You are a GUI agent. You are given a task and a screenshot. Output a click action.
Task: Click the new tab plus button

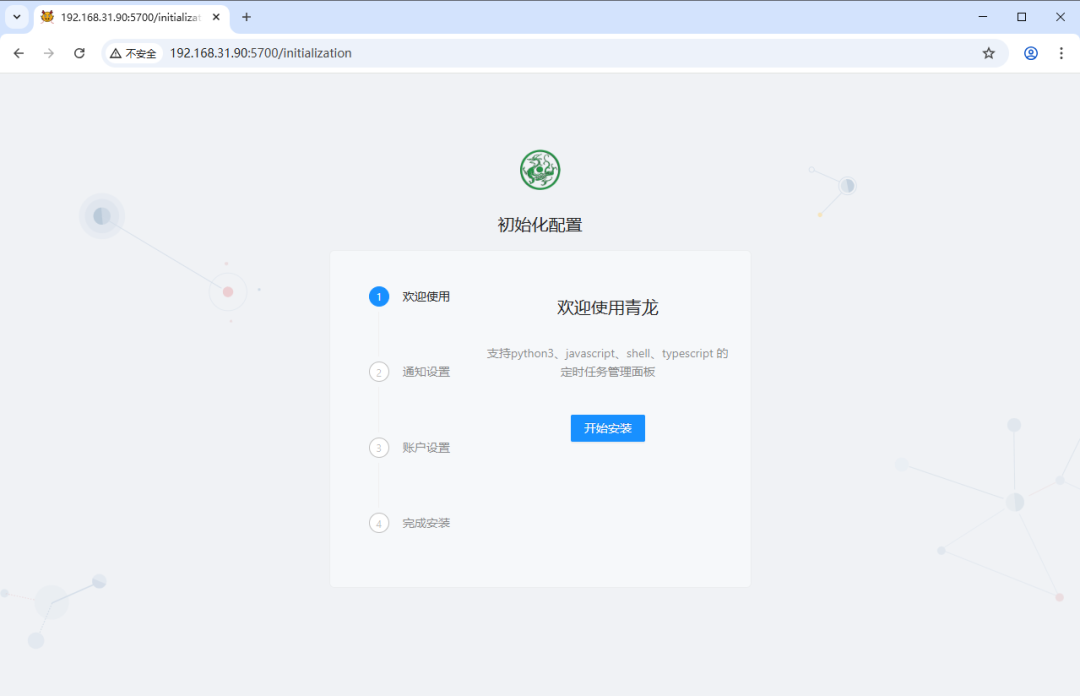click(246, 17)
